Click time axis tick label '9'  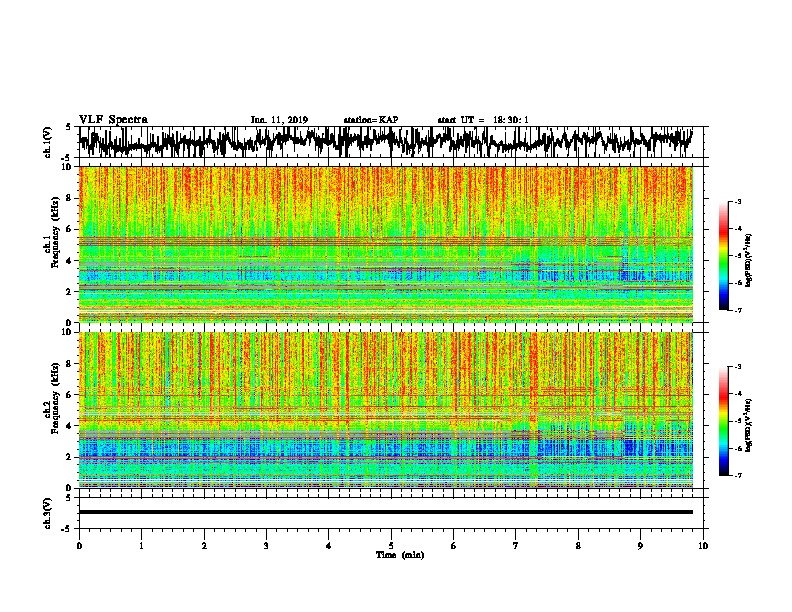[x=640, y=546]
